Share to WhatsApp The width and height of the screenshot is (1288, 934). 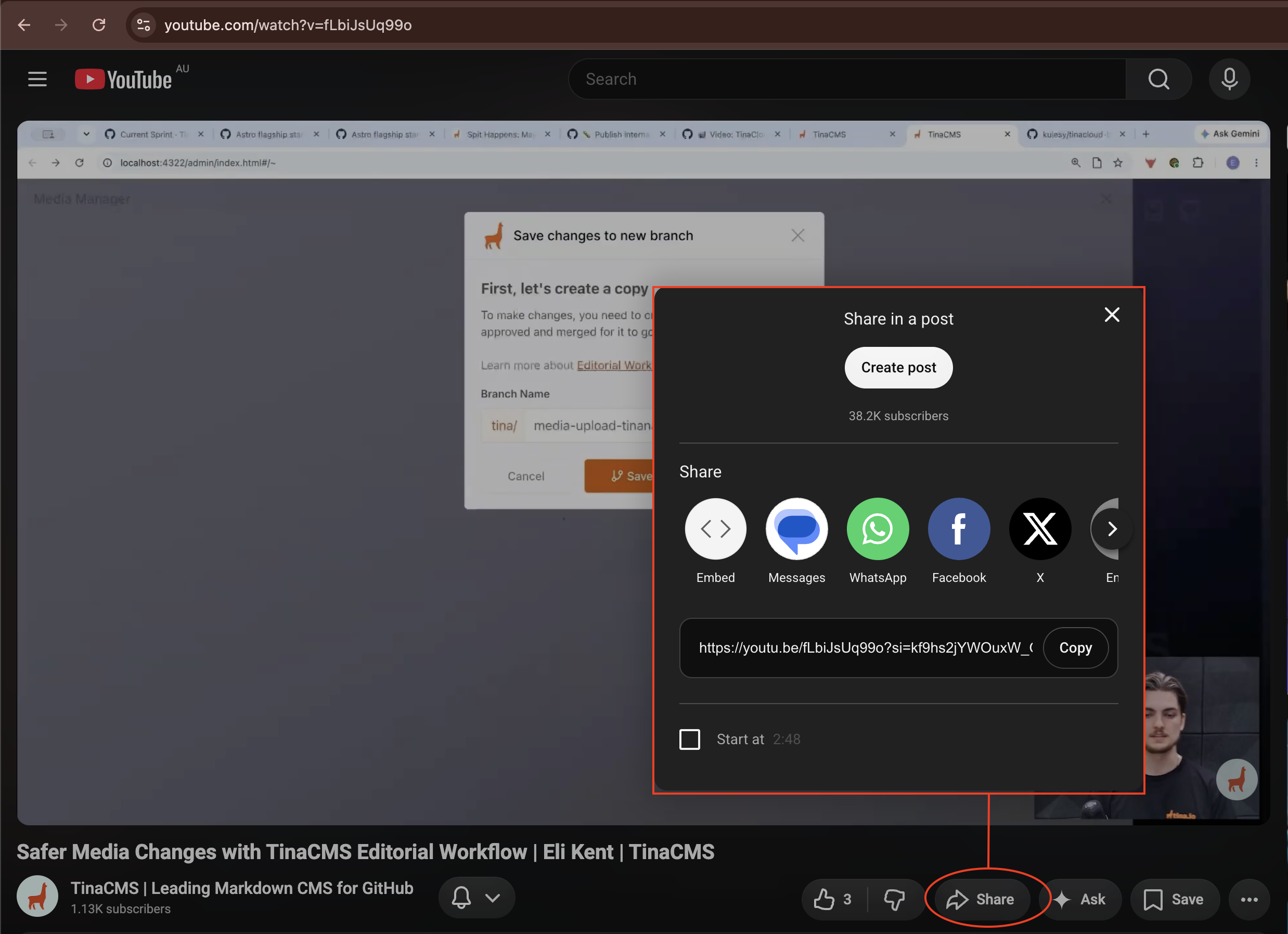coord(878,540)
